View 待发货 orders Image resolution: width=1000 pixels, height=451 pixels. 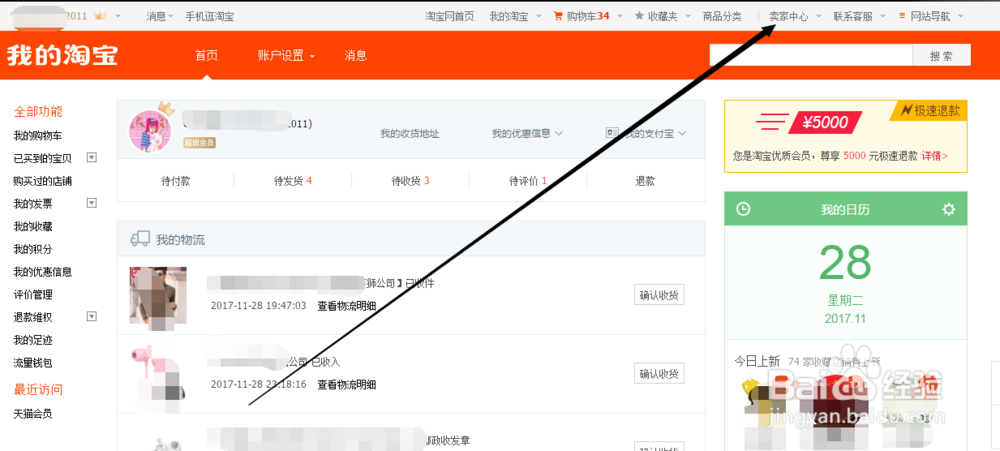[293, 181]
